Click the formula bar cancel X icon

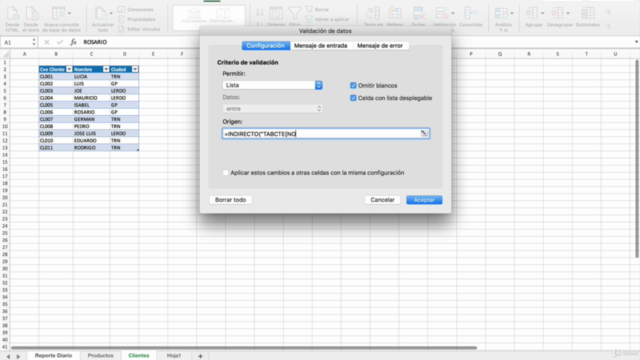(47, 42)
